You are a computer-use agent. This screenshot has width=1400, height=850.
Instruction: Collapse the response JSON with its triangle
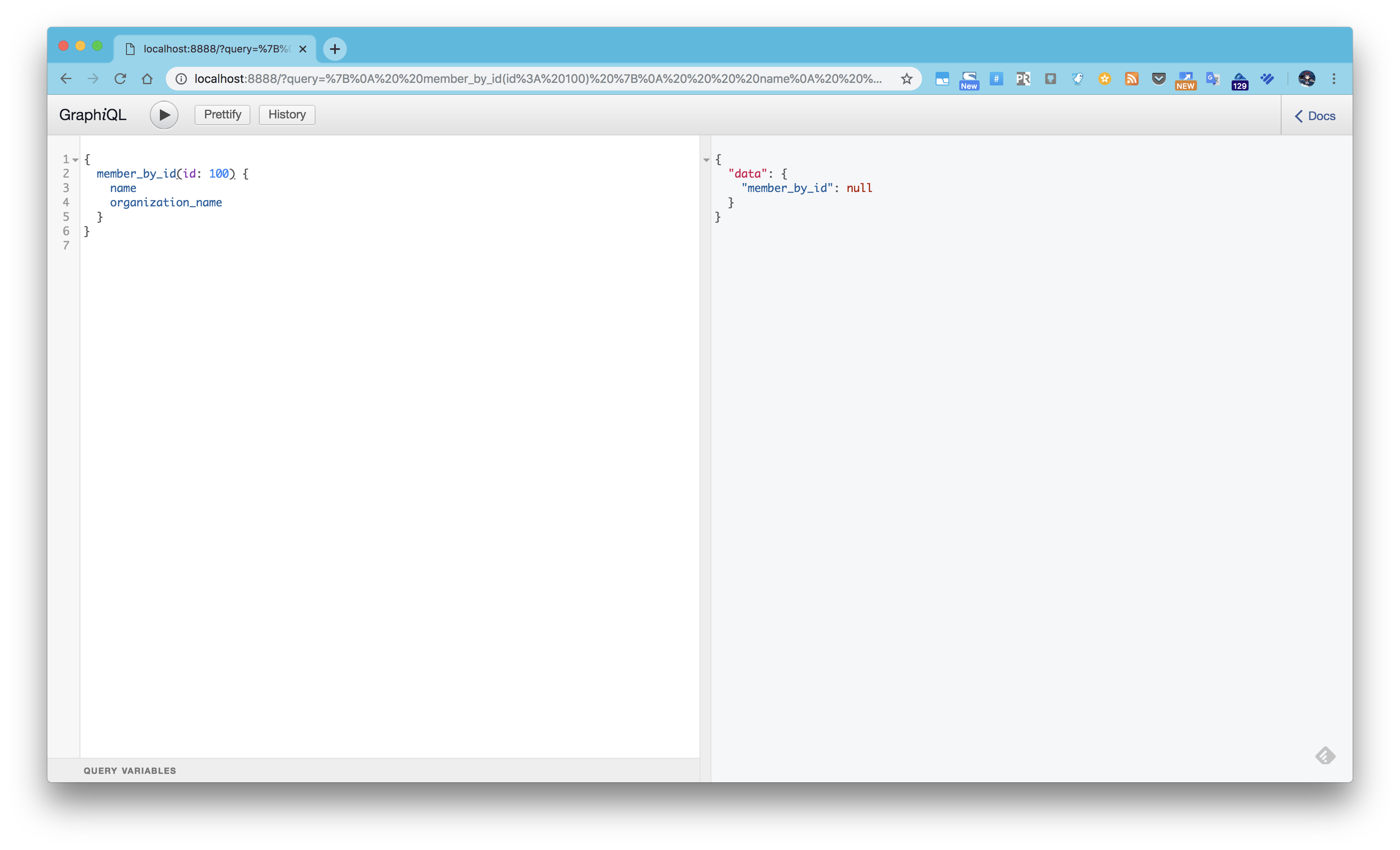706,160
